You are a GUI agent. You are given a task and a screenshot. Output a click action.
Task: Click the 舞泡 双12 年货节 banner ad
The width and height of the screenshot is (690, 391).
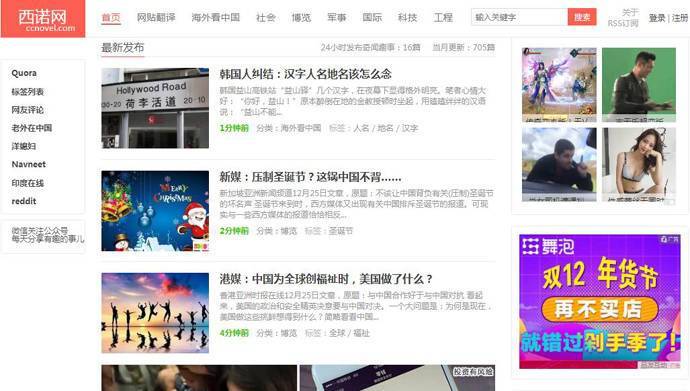[x=599, y=301]
